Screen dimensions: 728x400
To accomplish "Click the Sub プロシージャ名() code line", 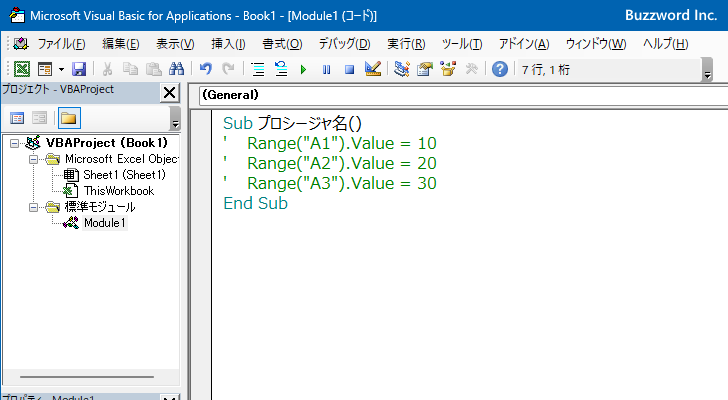I will [x=292, y=123].
